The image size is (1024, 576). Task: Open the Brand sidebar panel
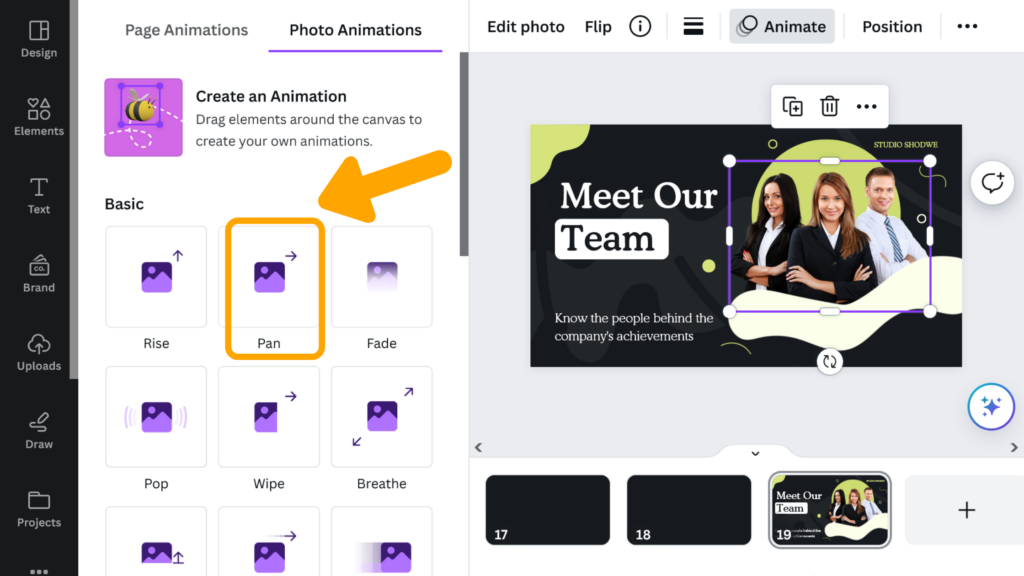click(x=39, y=274)
